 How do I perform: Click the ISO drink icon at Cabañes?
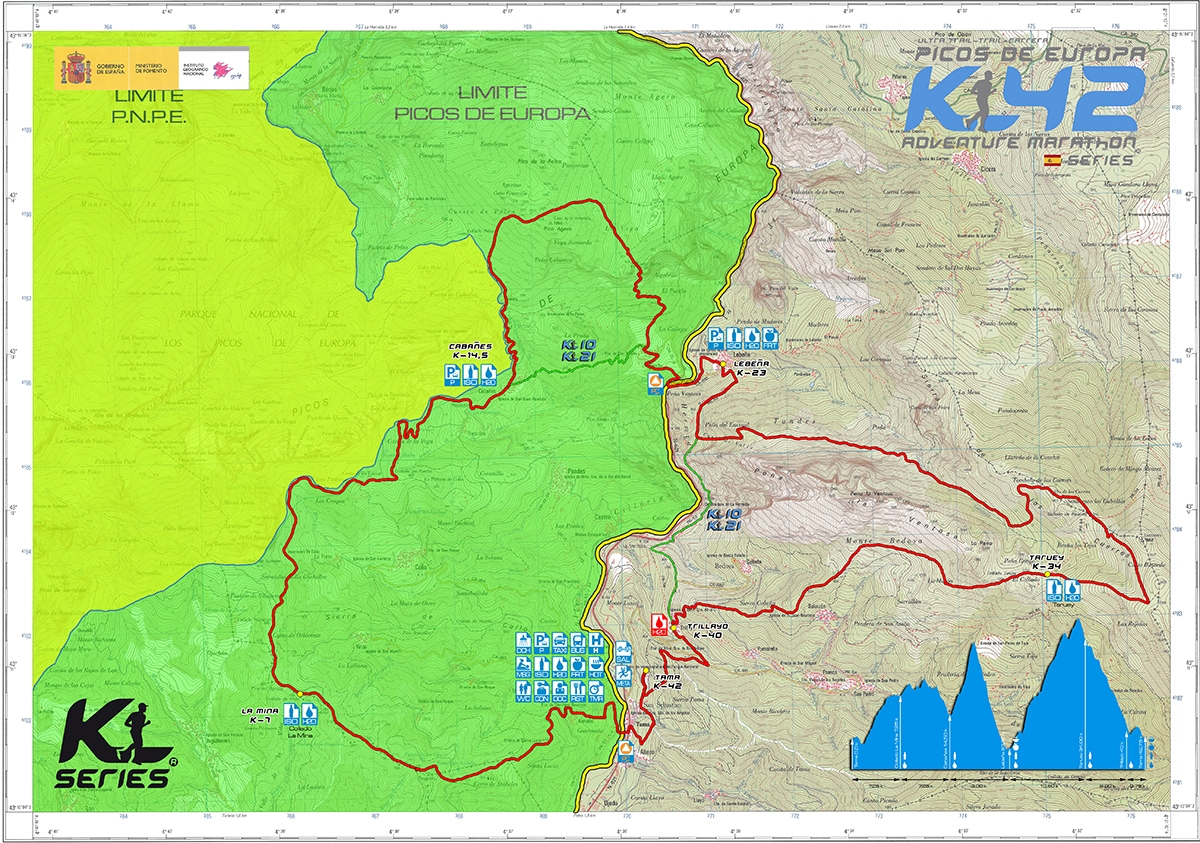click(x=470, y=375)
